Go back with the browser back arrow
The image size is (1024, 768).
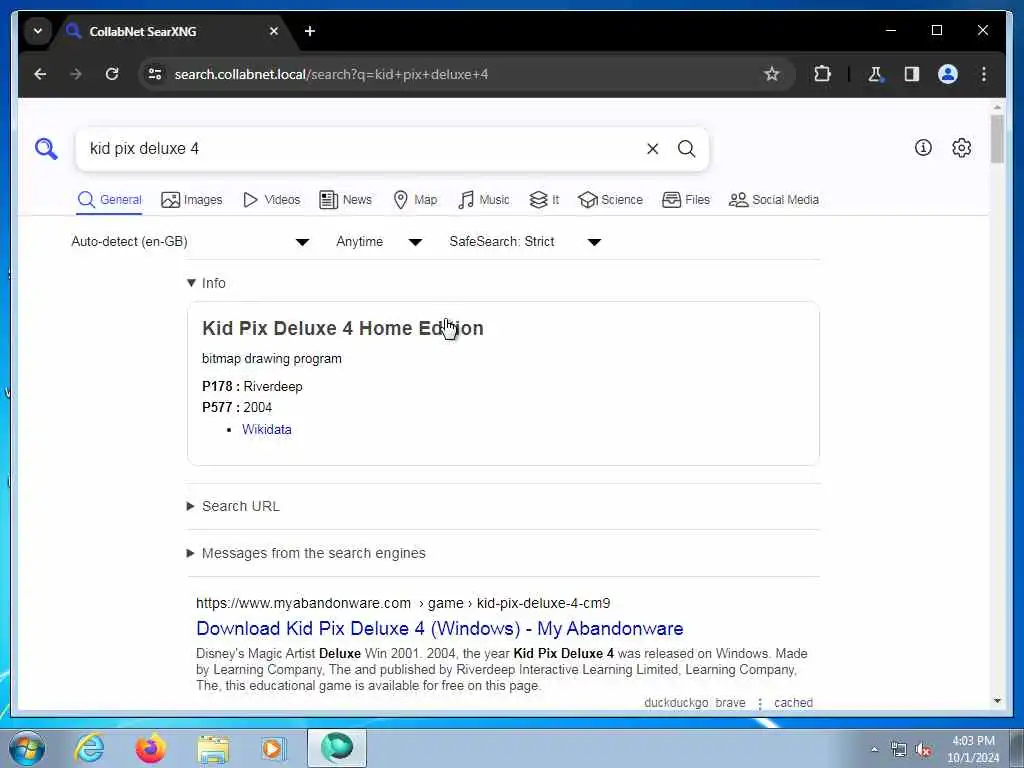click(x=40, y=74)
